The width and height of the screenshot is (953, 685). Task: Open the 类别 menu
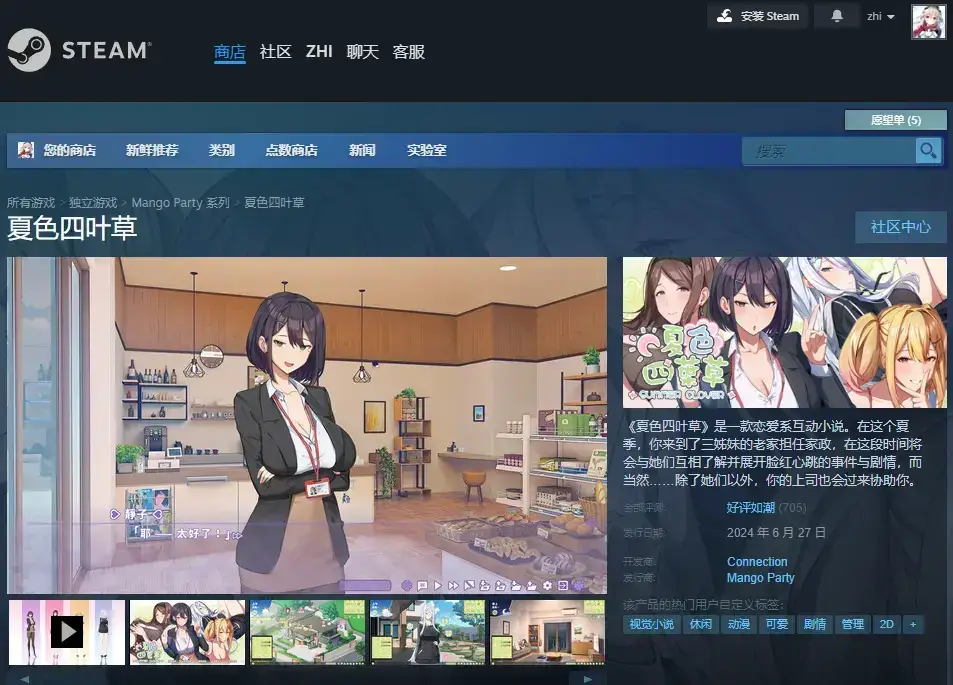pyautogui.click(x=222, y=150)
